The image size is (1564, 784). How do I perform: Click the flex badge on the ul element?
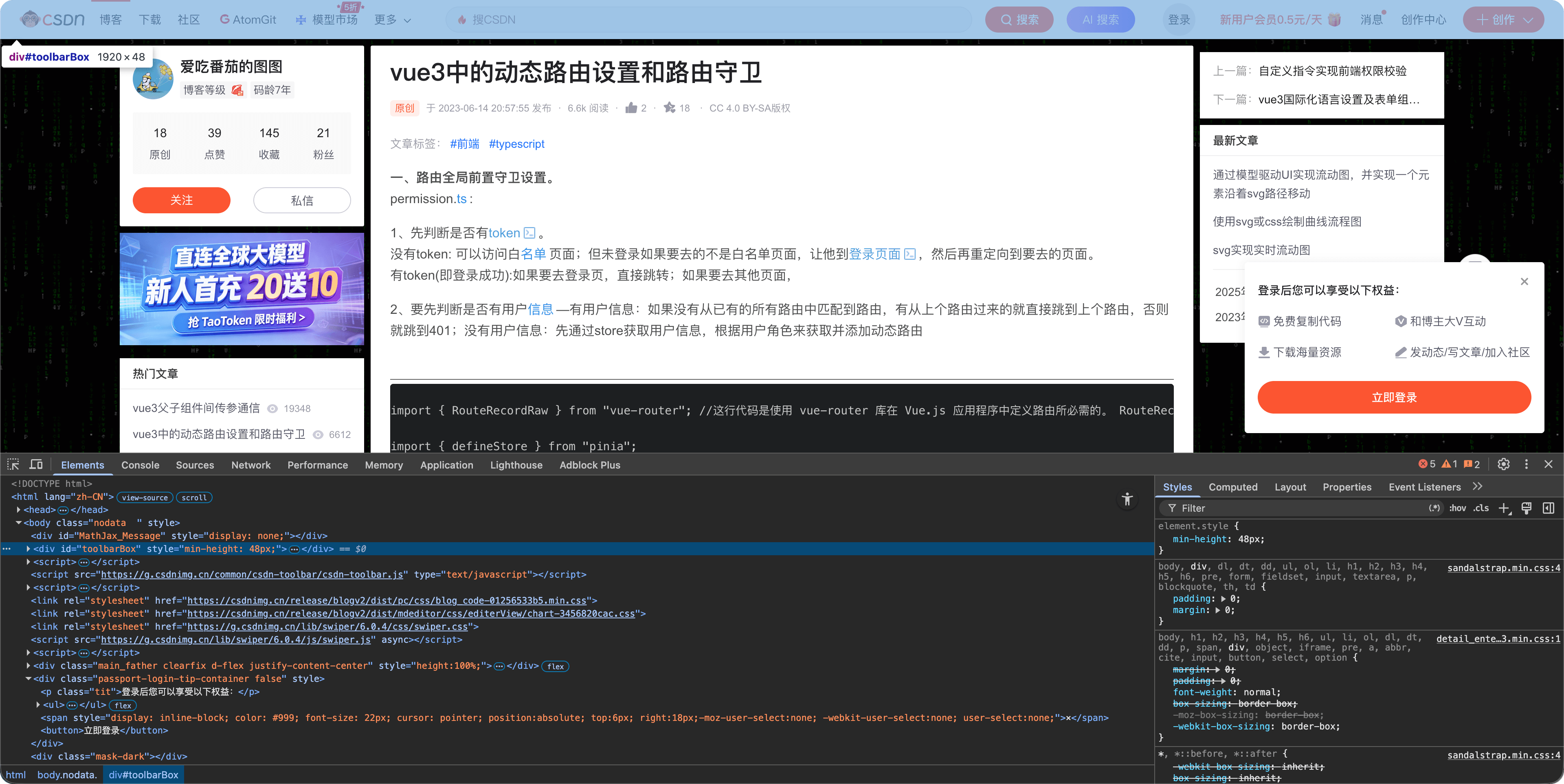(123, 705)
